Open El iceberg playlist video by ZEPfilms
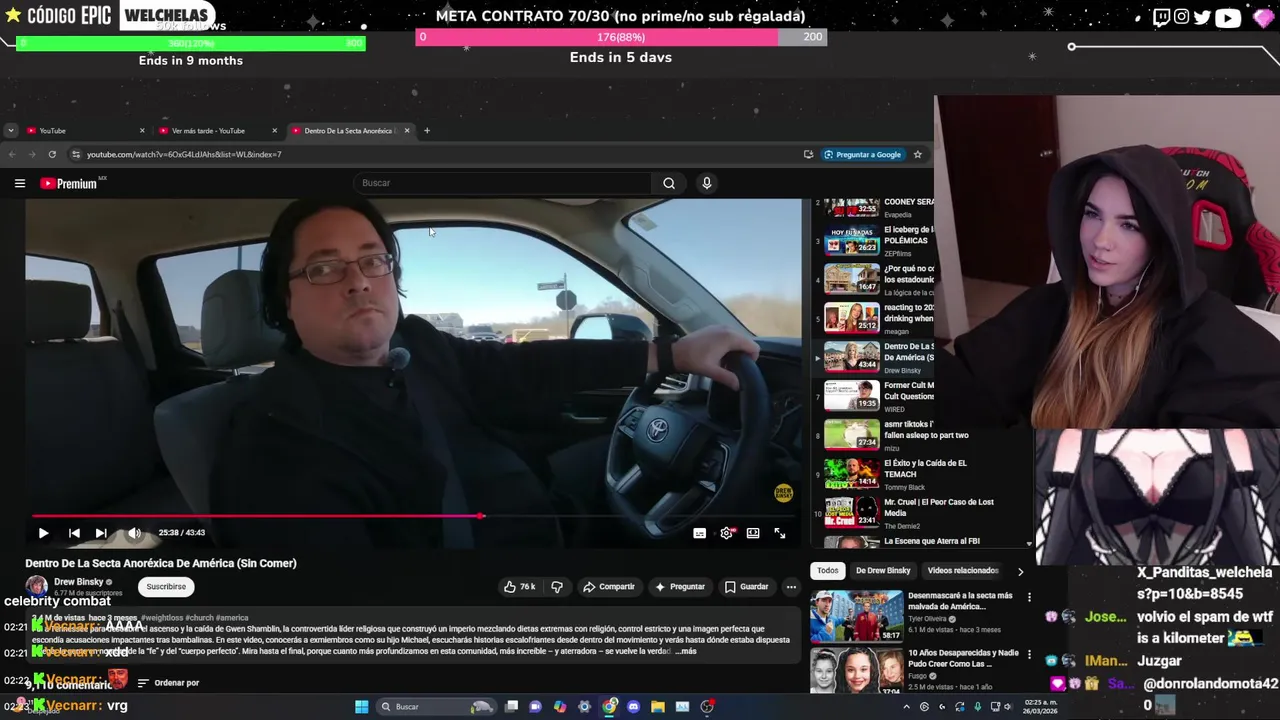The image size is (1280, 720). click(876, 241)
